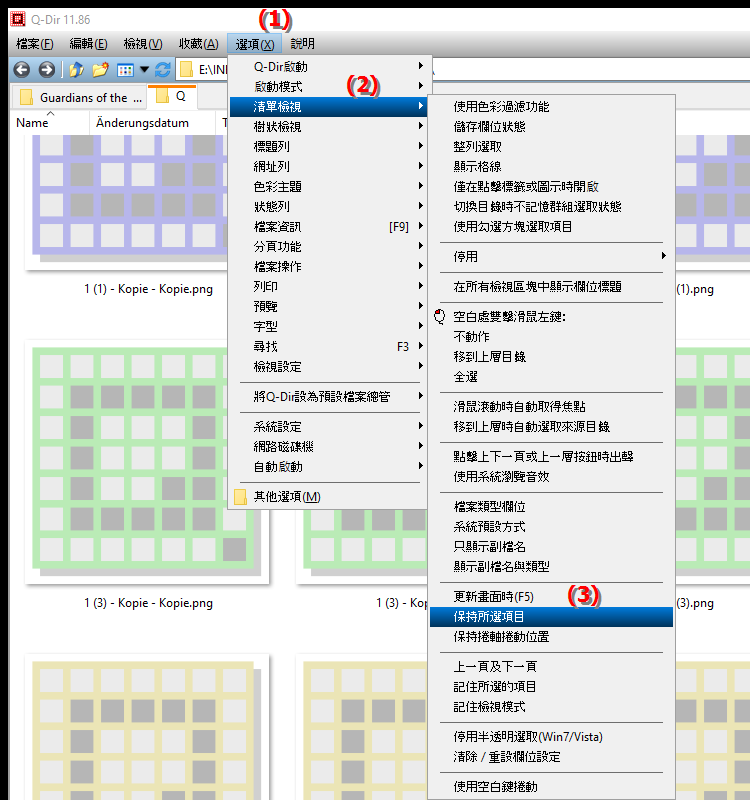Click the folder up-level icon

pos(76,69)
